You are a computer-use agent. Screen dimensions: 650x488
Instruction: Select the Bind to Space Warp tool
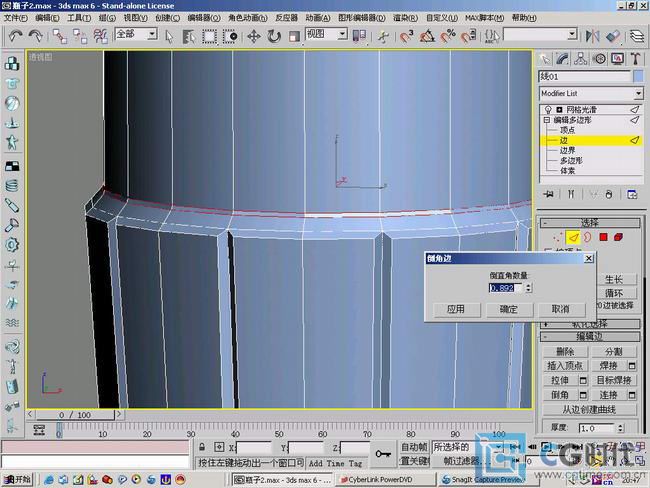tap(100, 36)
